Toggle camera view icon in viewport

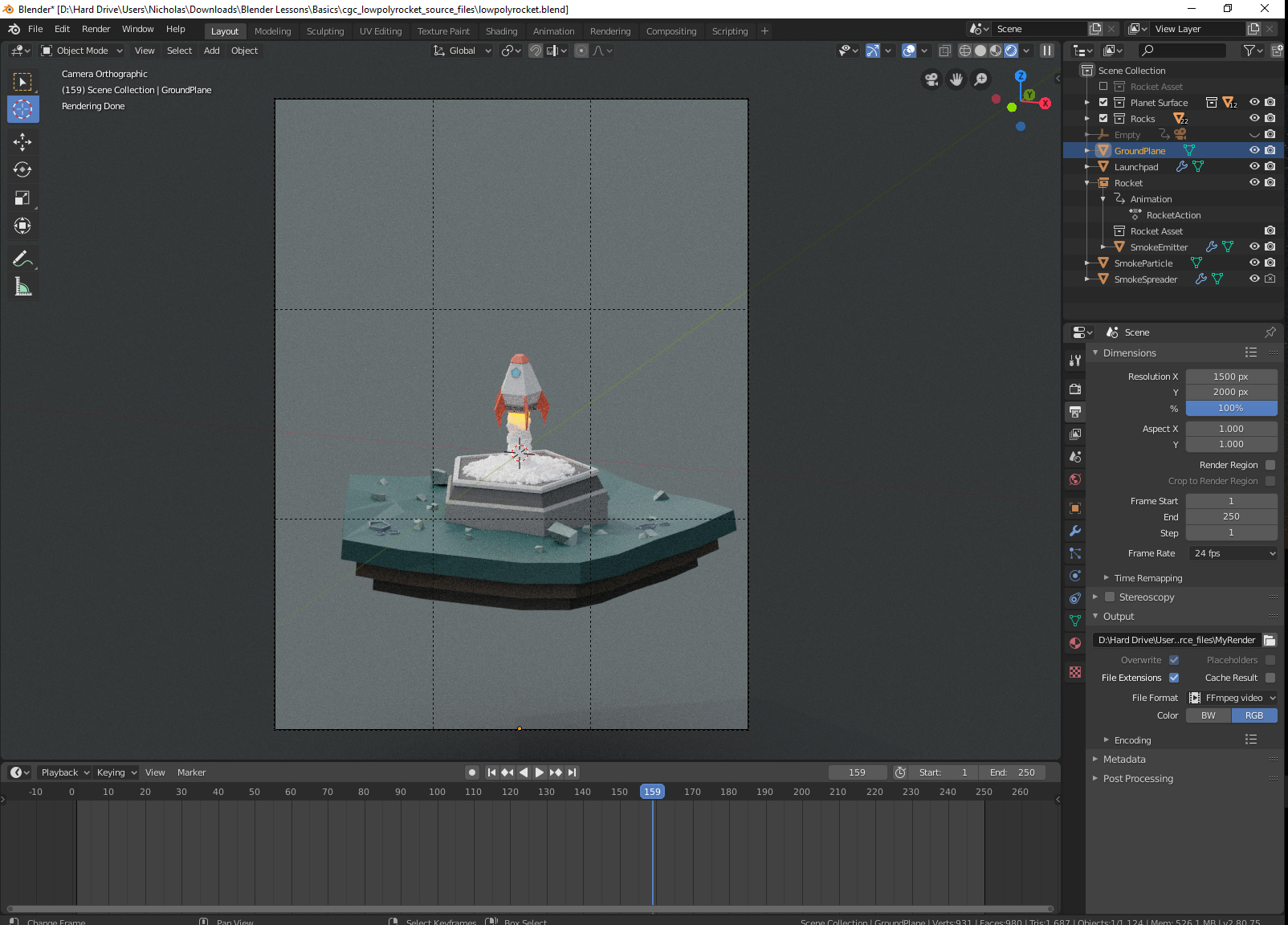[x=931, y=79]
